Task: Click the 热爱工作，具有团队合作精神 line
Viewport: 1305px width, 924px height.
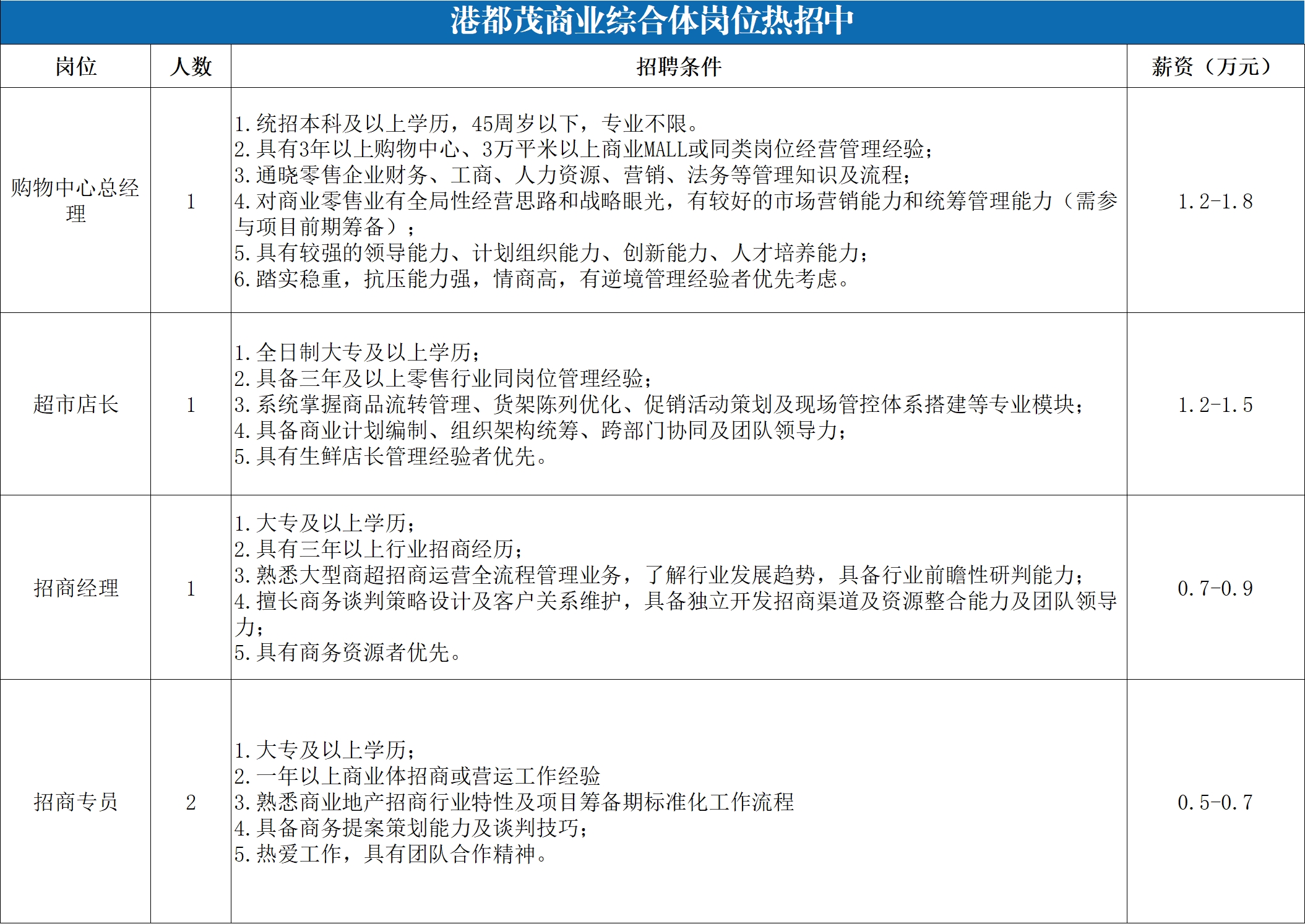Action: (391, 854)
